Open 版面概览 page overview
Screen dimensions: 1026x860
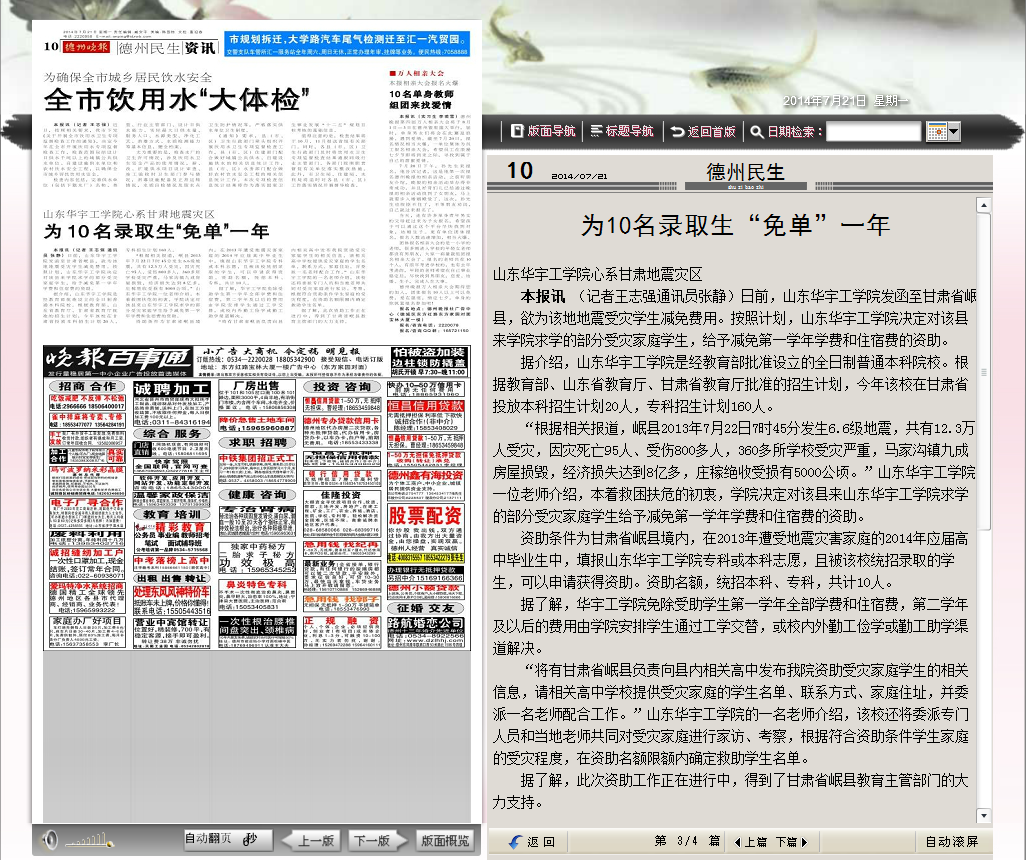point(443,840)
